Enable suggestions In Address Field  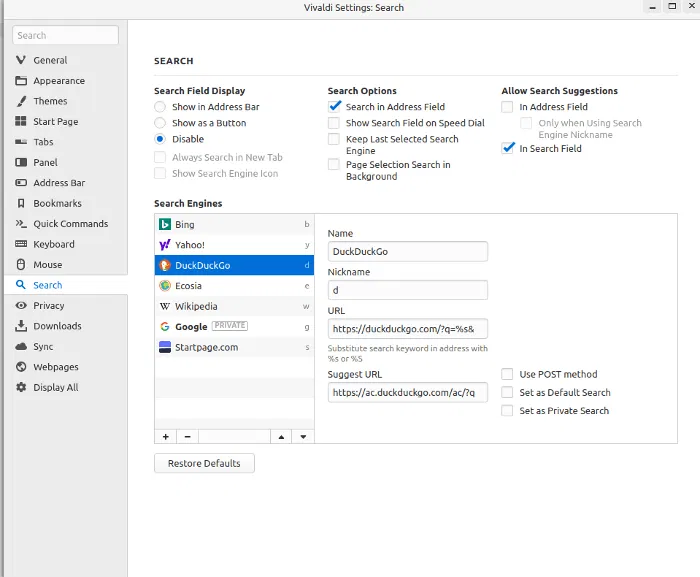[507, 107]
